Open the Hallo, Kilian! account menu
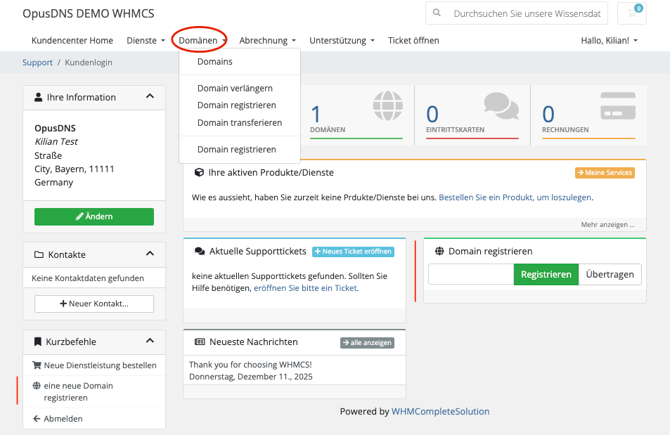Viewport: 670px width, 435px height. coord(609,41)
